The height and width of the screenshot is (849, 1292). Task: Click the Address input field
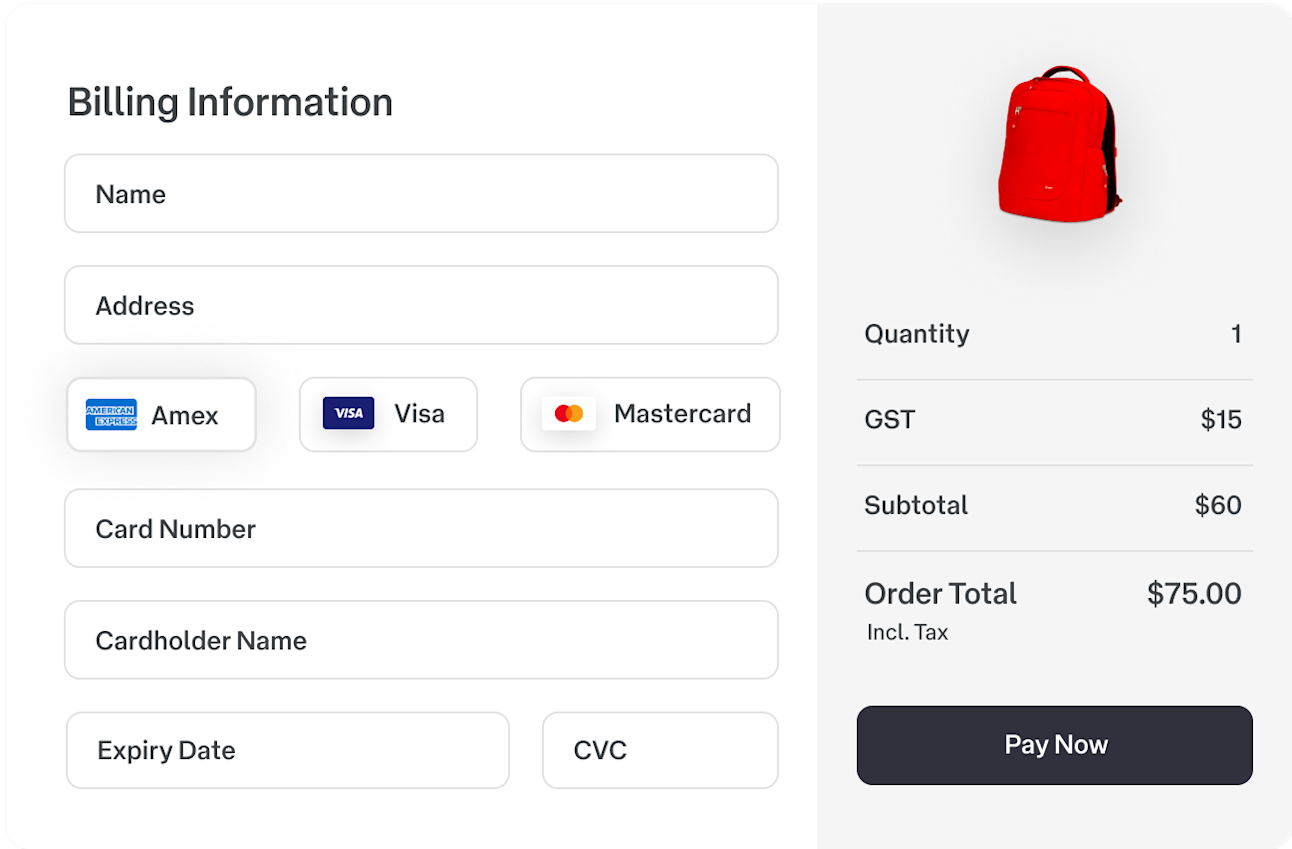(421, 305)
